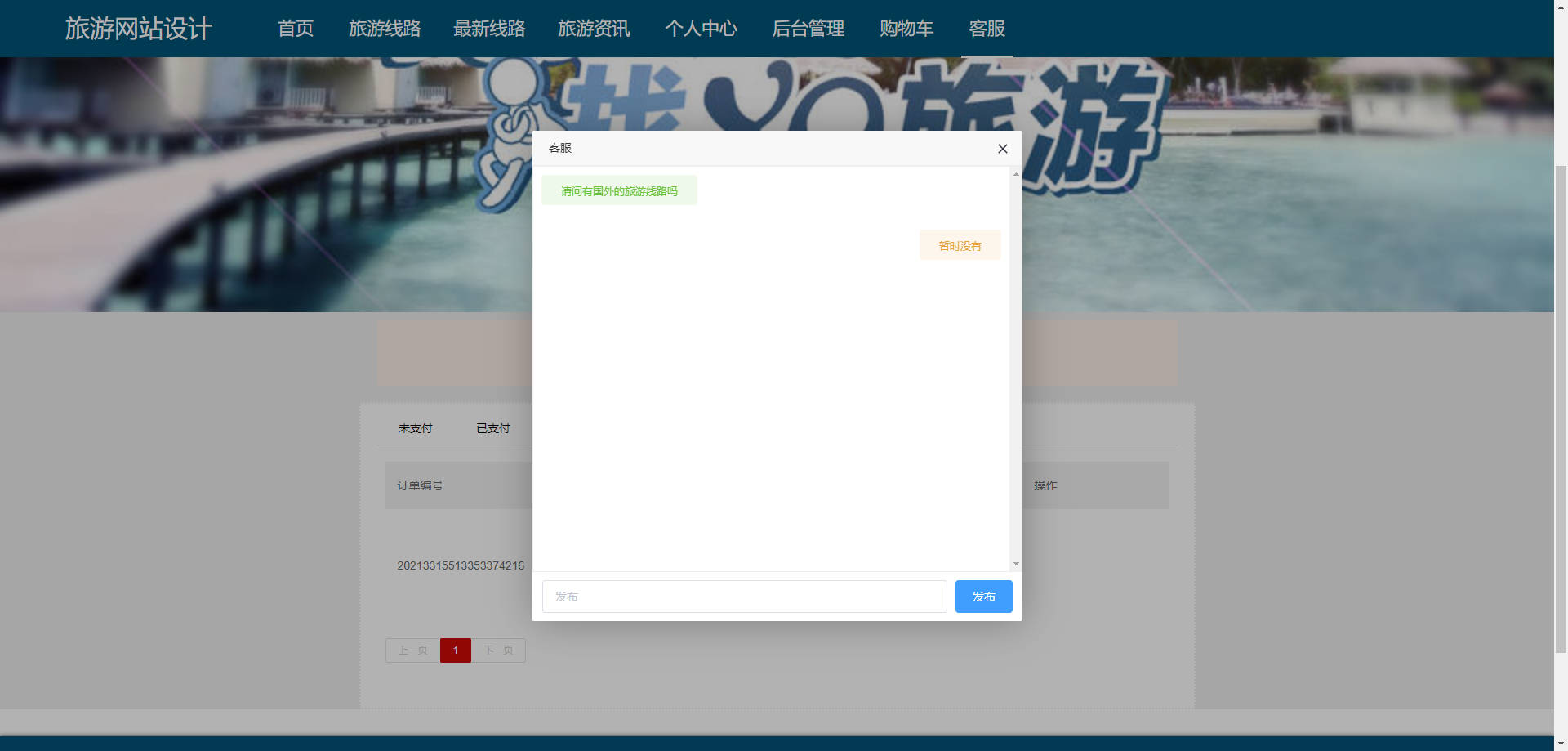Click the 上一页 pagination button
The image size is (1568, 751).
pyautogui.click(x=412, y=650)
